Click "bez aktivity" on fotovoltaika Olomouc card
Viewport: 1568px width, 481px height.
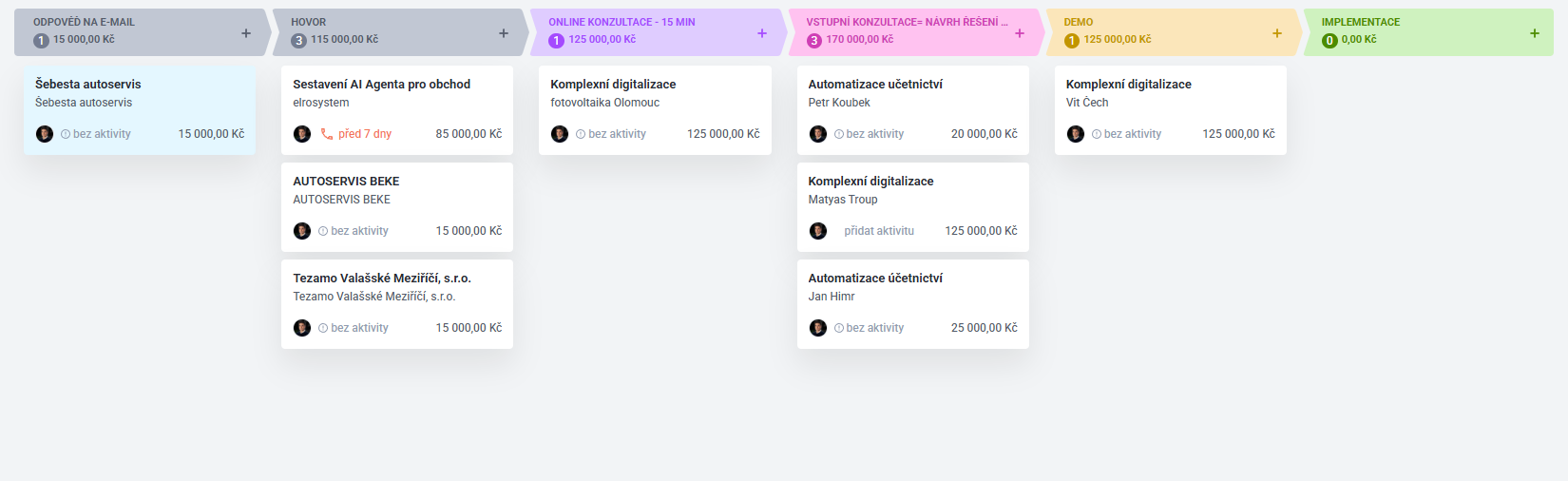coord(617,134)
